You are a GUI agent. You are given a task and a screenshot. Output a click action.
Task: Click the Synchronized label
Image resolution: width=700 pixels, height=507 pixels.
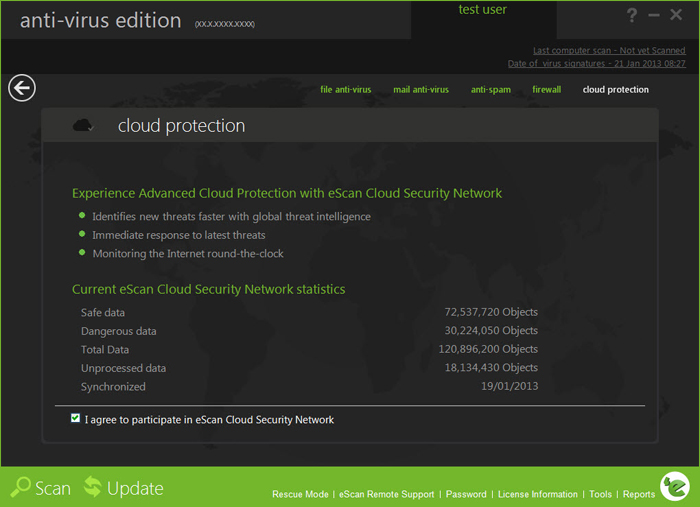tap(113, 386)
